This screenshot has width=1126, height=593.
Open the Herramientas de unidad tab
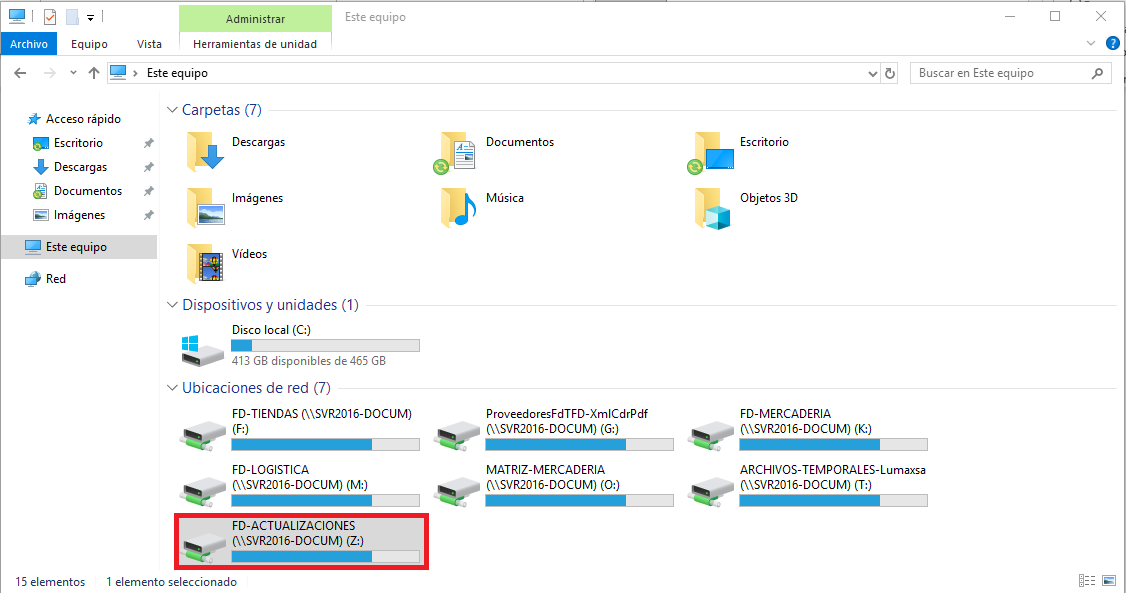coord(255,44)
